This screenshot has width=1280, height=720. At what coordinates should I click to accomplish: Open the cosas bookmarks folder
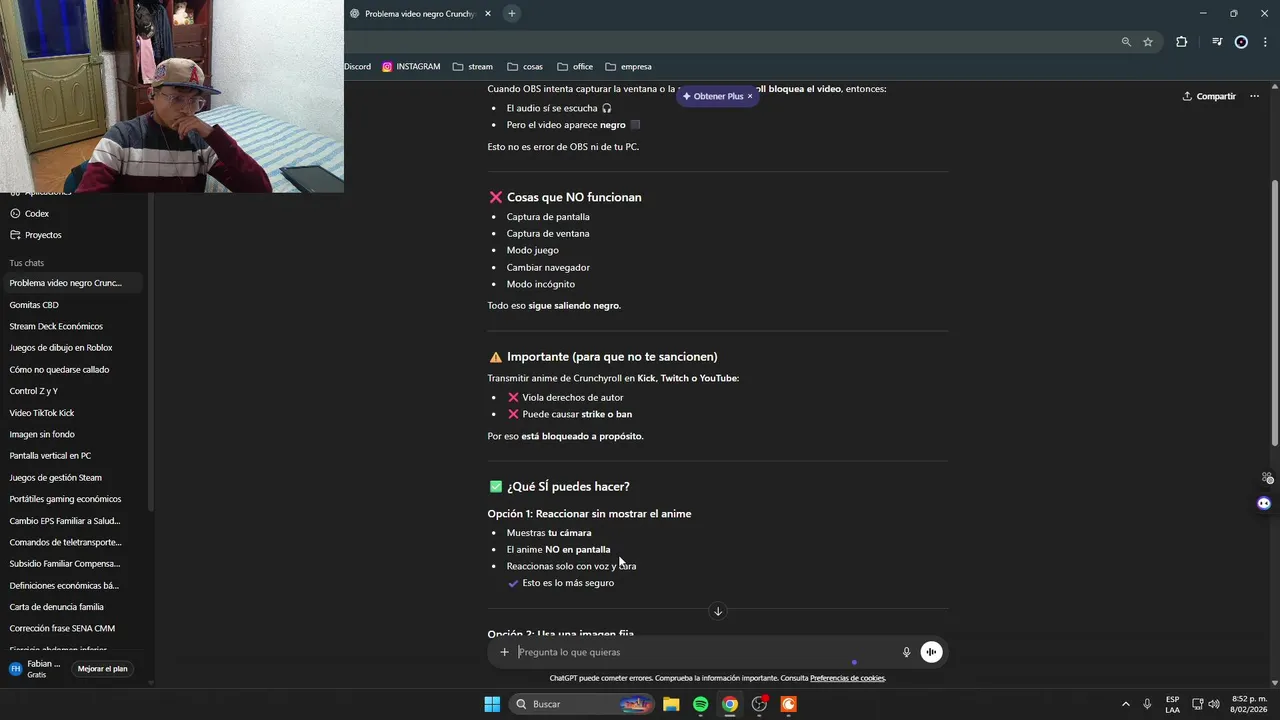click(525, 67)
